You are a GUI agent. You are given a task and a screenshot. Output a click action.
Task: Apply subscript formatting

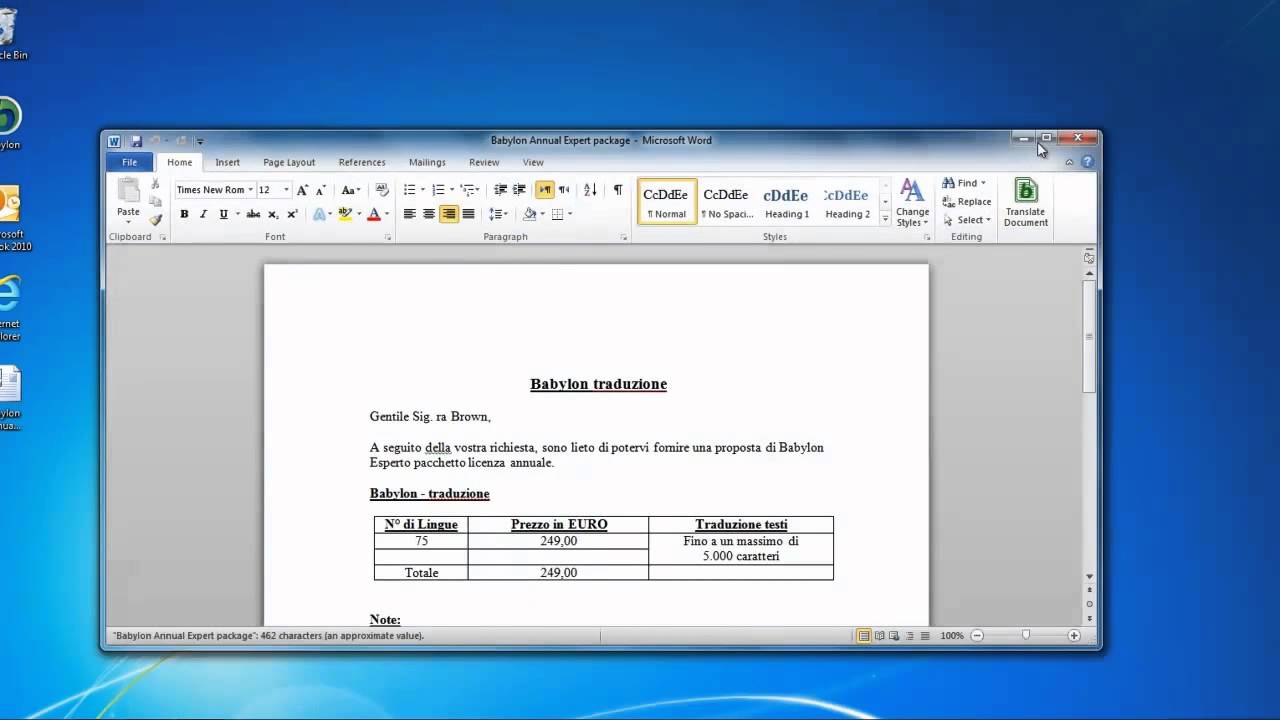(275, 214)
